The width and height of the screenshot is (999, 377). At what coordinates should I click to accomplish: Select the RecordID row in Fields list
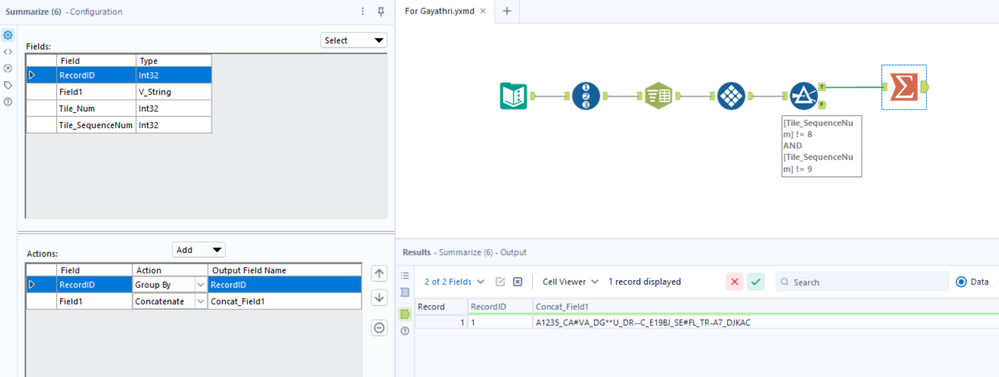pos(119,76)
